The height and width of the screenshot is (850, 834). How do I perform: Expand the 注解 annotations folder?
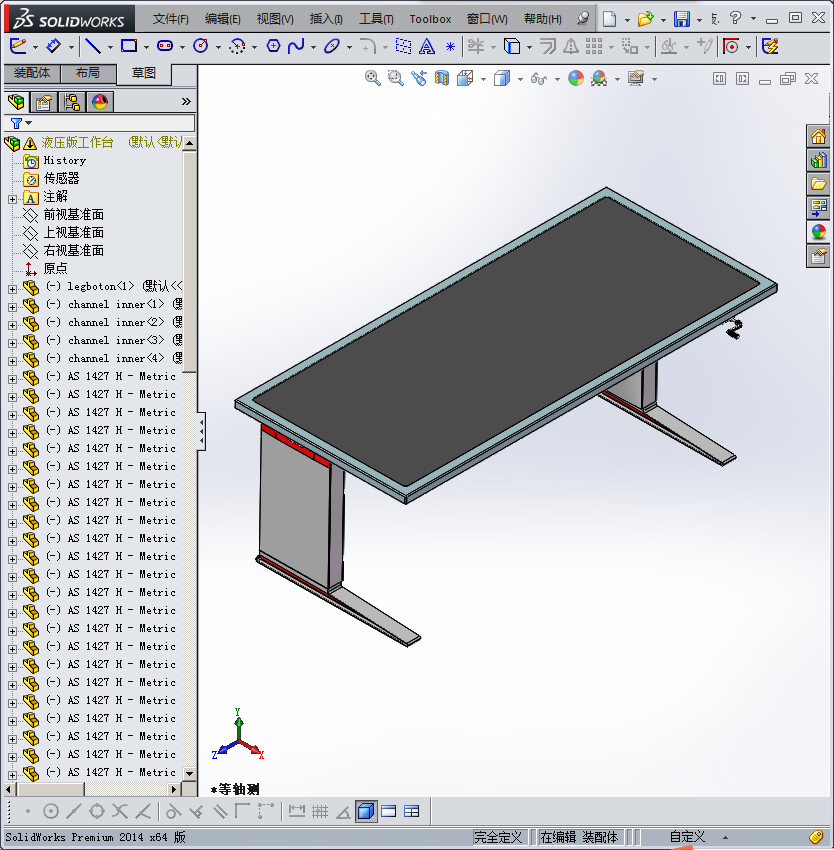[12, 199]
